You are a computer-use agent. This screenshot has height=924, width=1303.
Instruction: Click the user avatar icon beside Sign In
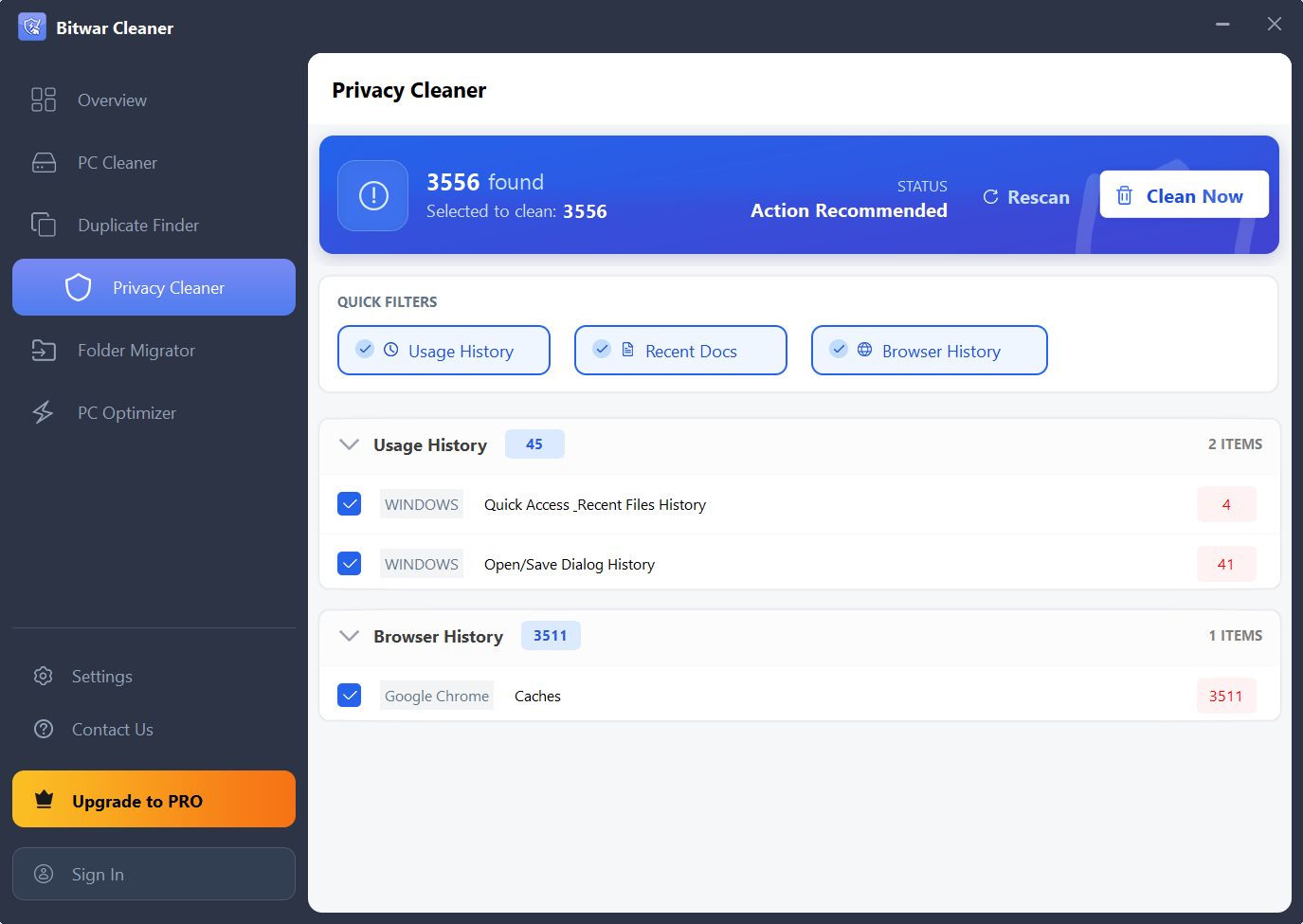point(44,874)
